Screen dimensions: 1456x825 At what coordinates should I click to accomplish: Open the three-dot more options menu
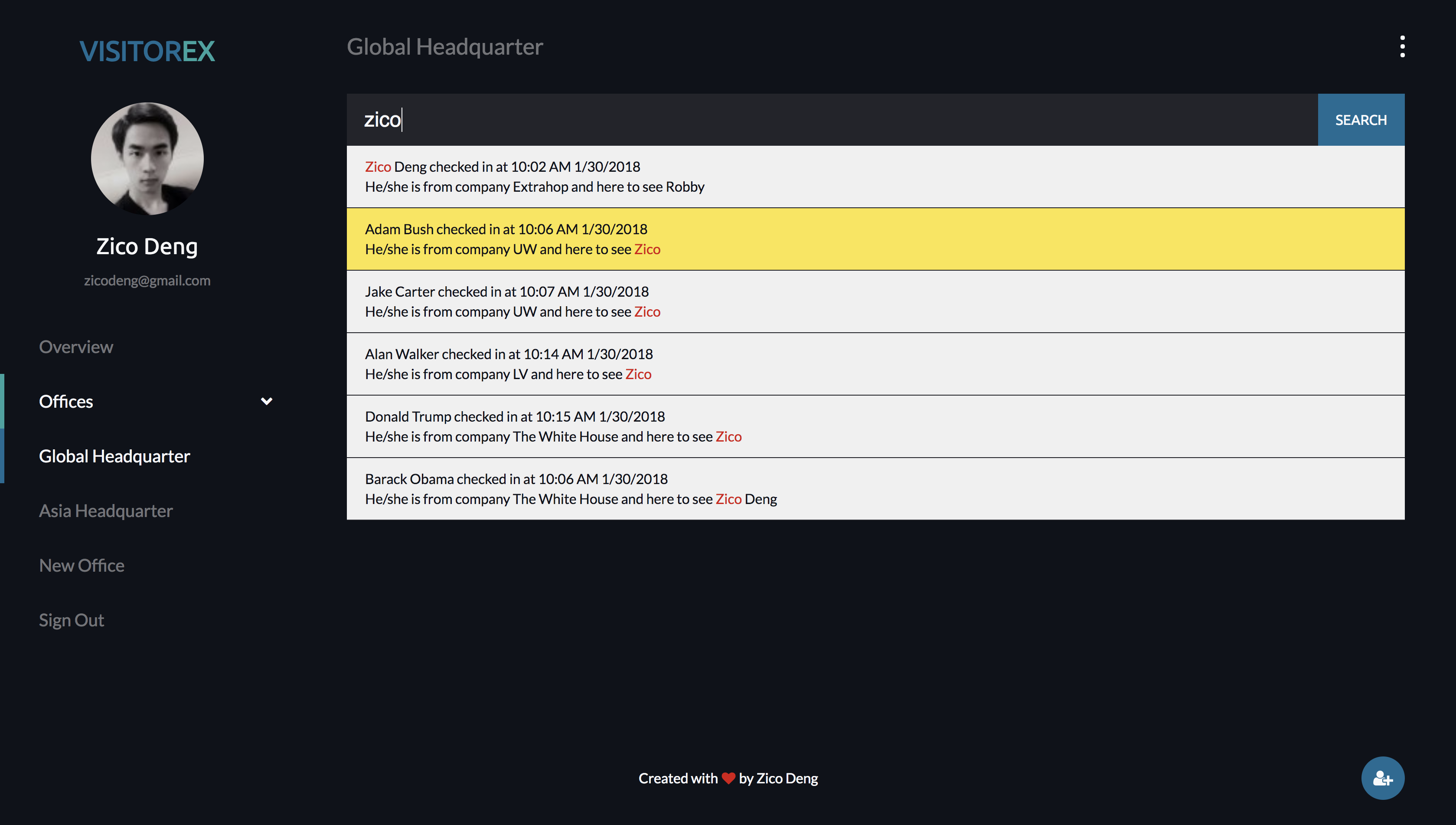(x=1402, y=46)
